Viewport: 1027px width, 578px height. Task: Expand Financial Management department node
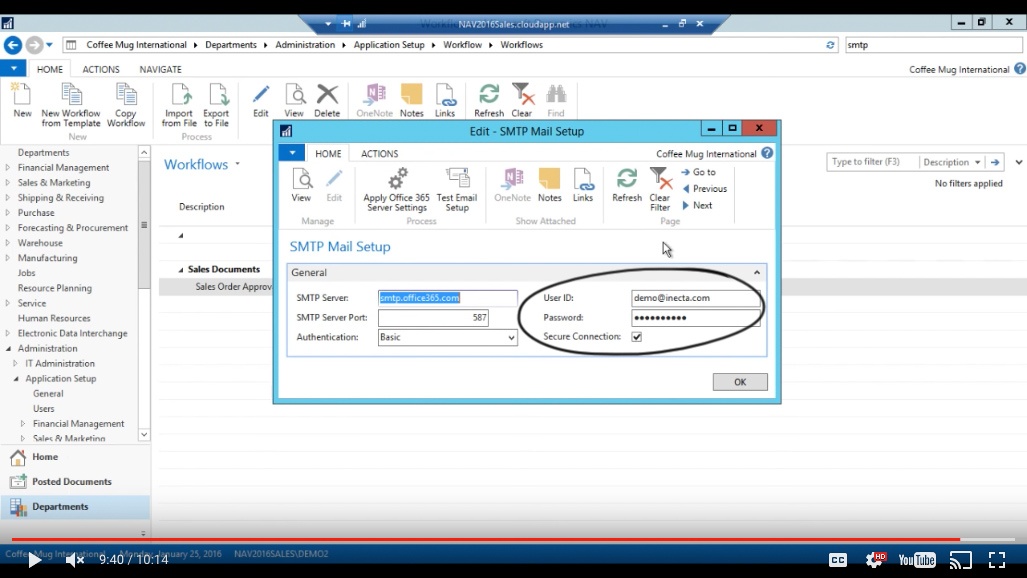click(x=8, y=168)
